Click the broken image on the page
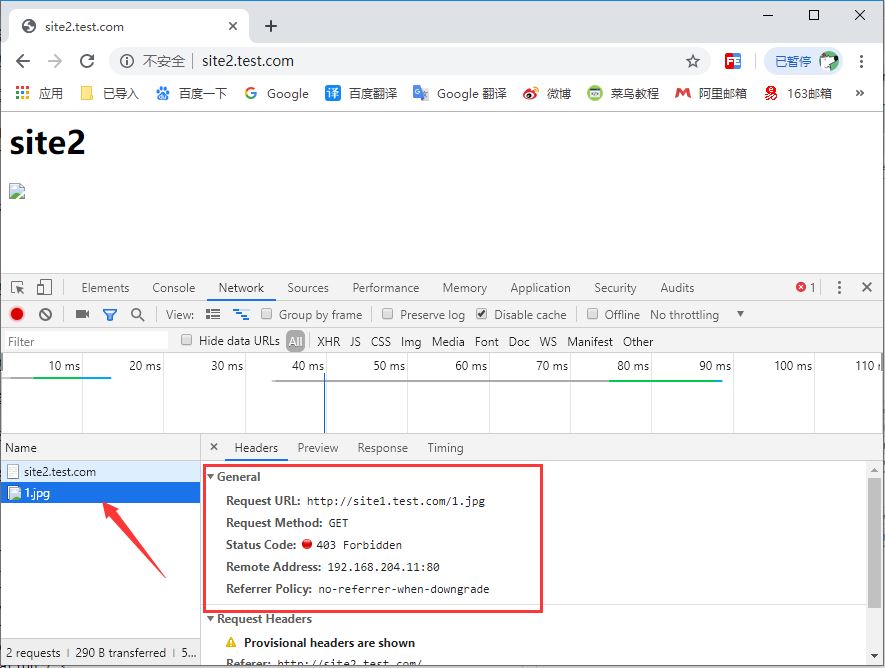885x668 pixels. [17, 191]
